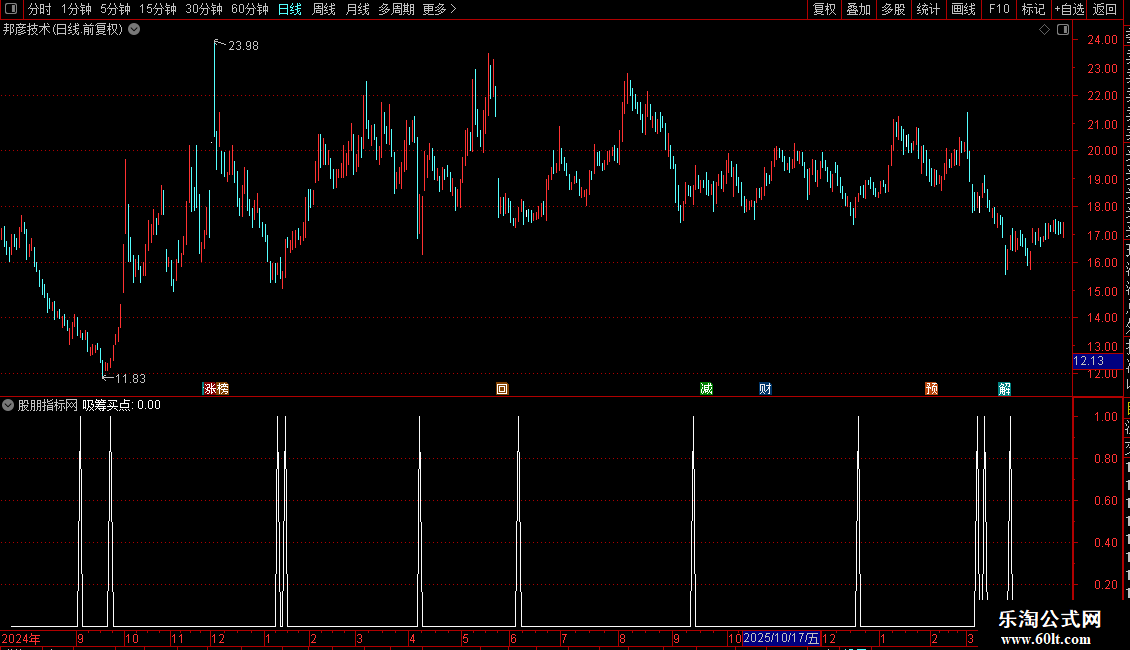Click the 2024年 label on time axis
The width and height of the screenshot is (1130, 650).
tap(21, 638)
